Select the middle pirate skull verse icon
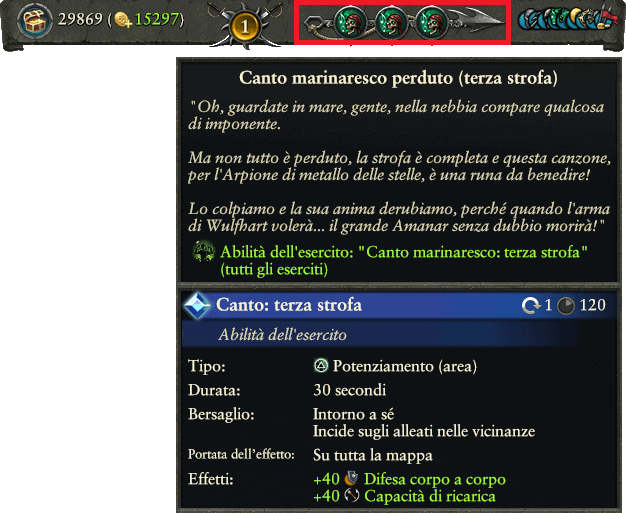 click(x=391, y=23)
